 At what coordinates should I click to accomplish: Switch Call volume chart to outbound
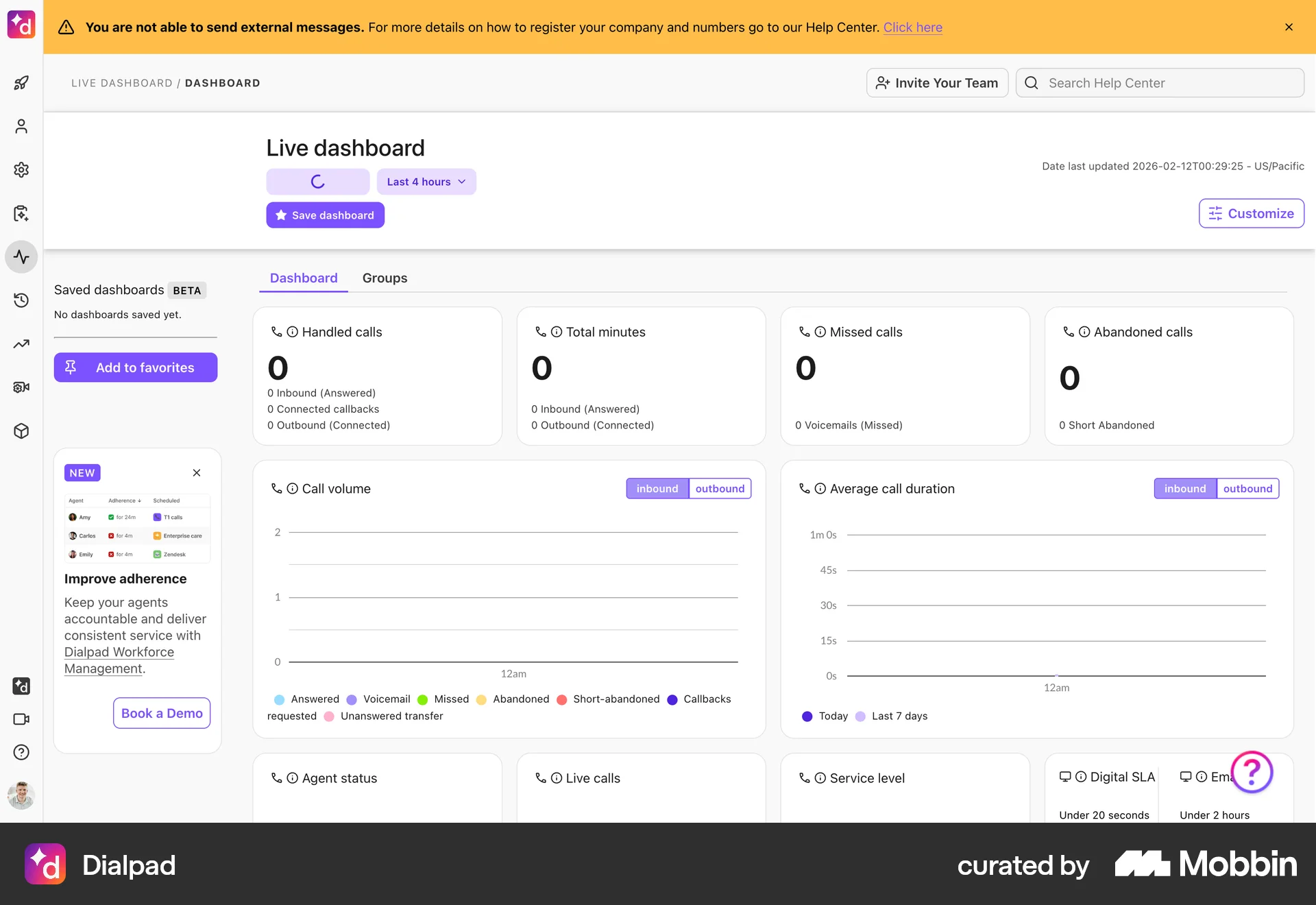[x=719, y=488]
